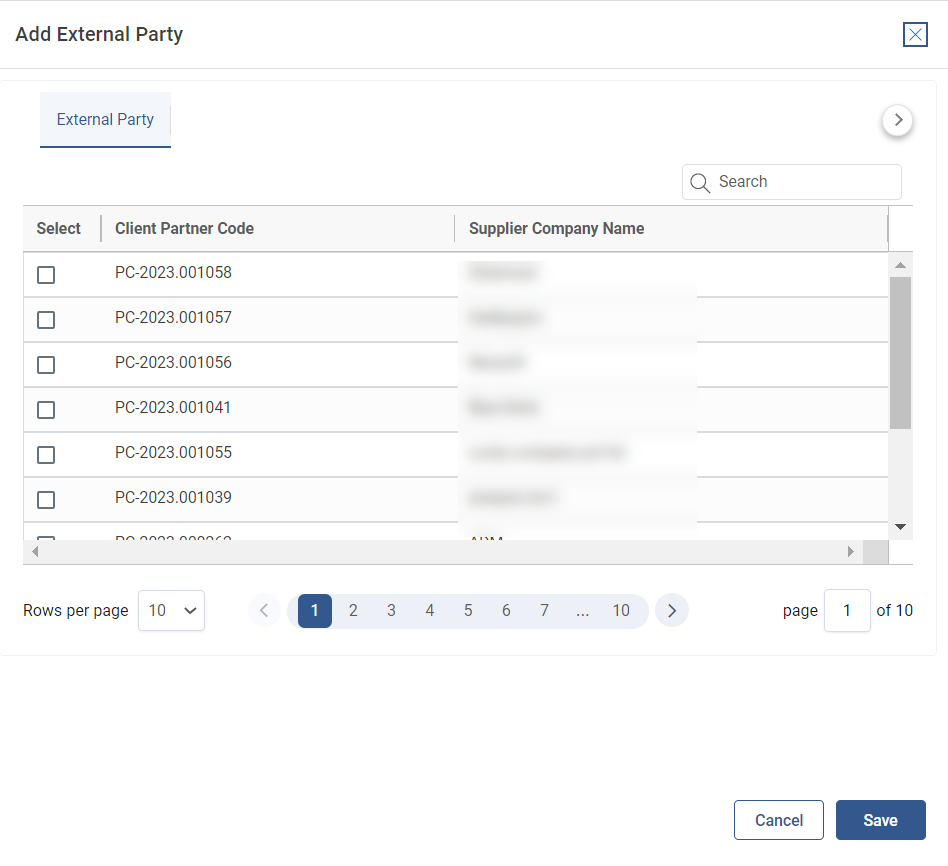948x866 pixels.
Task: Select the PC-2023.001056 row checkbox
Action: (x=46, y=365)
